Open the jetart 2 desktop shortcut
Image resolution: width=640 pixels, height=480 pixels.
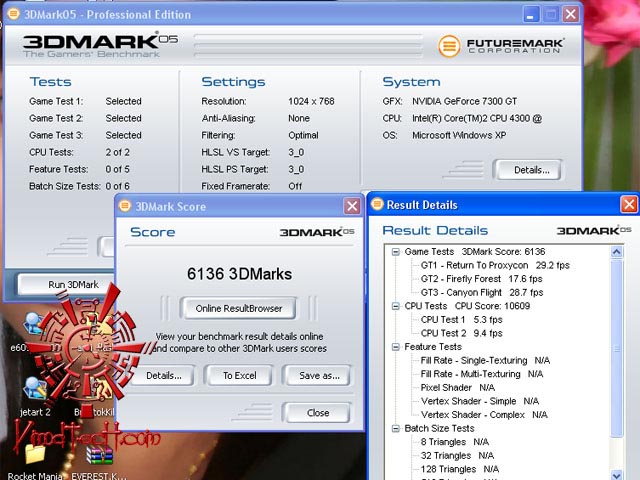pos(35,388)
